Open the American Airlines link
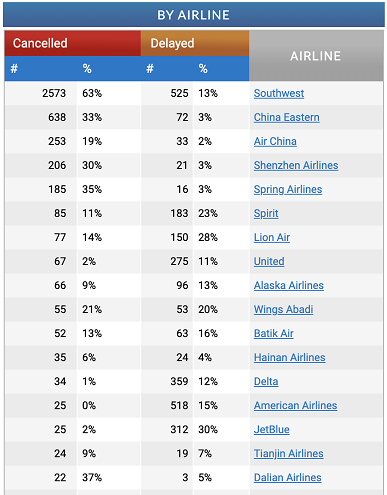Screen dimensions: 387x495 coord(295,405)
